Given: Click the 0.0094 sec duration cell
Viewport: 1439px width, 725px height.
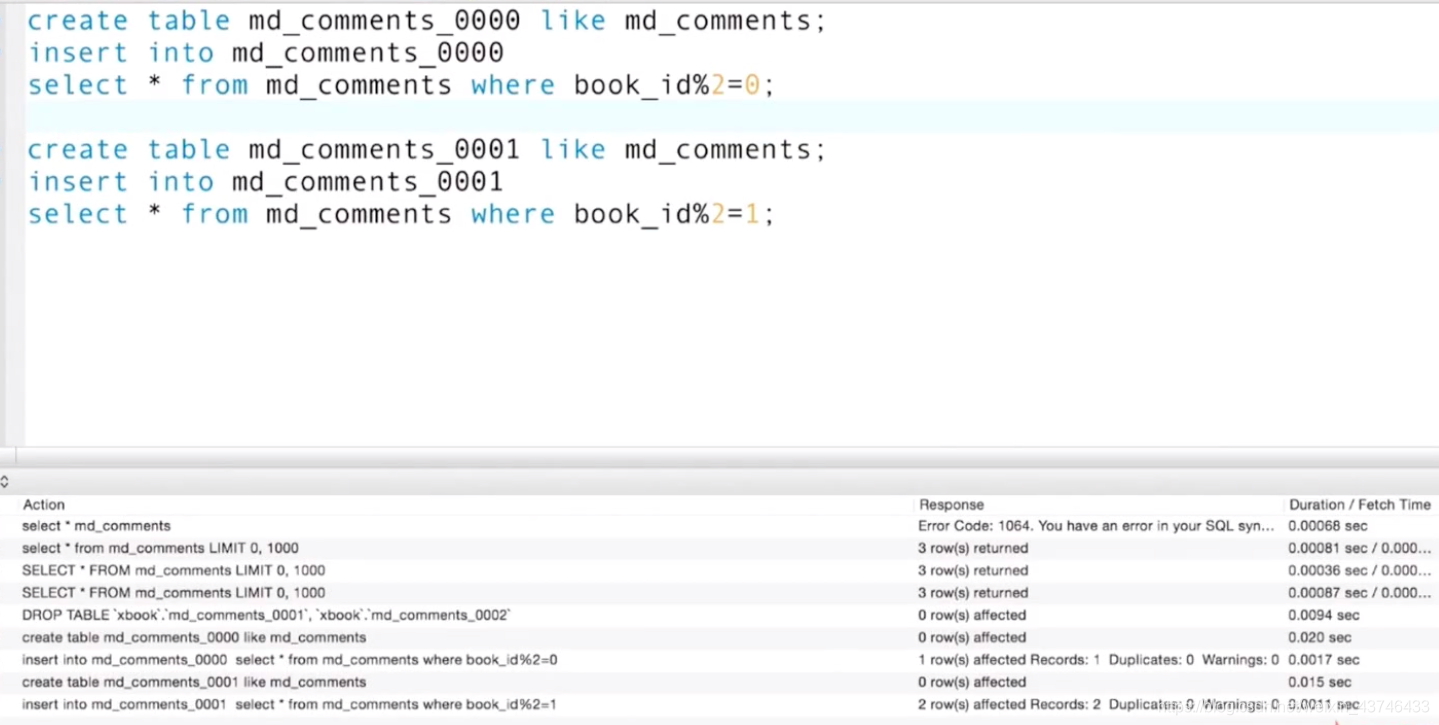Looking at the screenshot, I should click(x=1324, y=615).
